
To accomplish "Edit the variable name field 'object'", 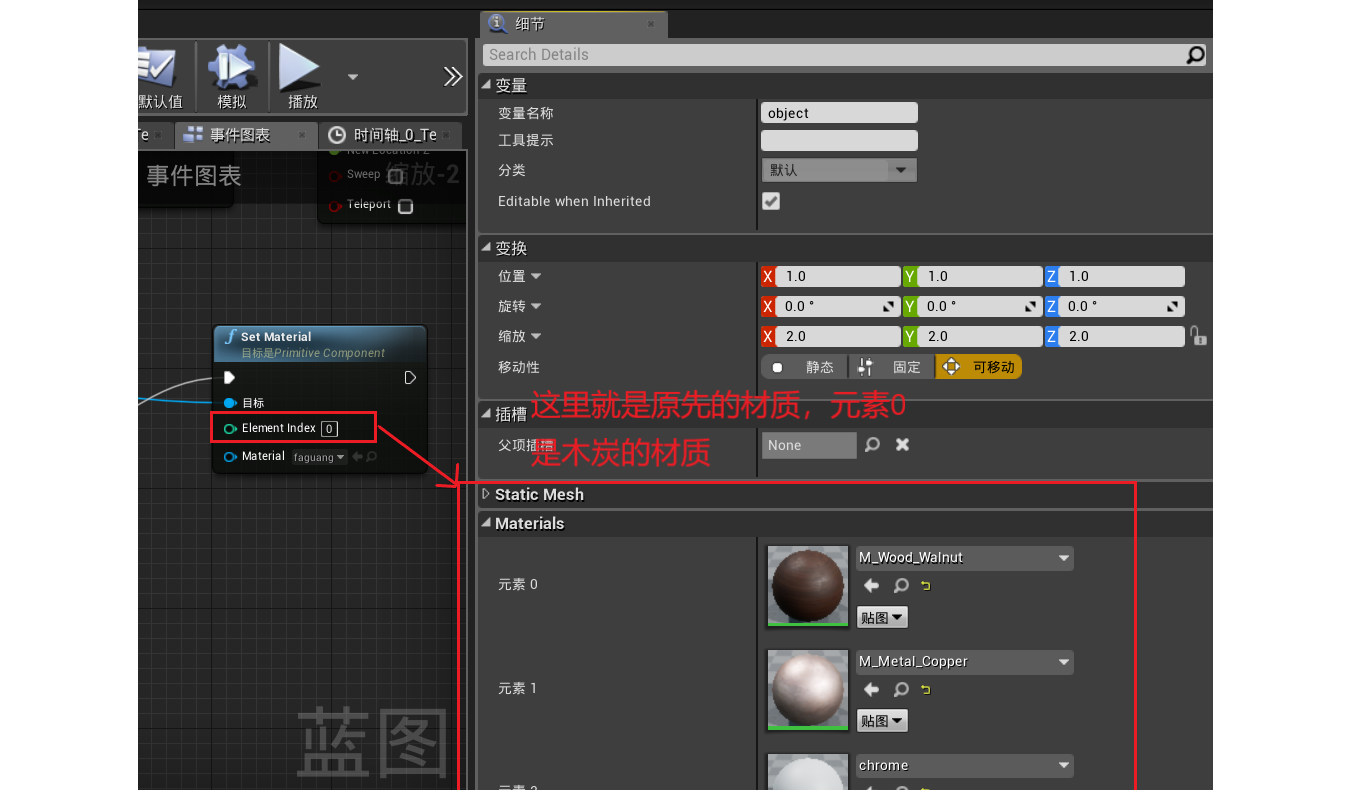I will (839, 113).
